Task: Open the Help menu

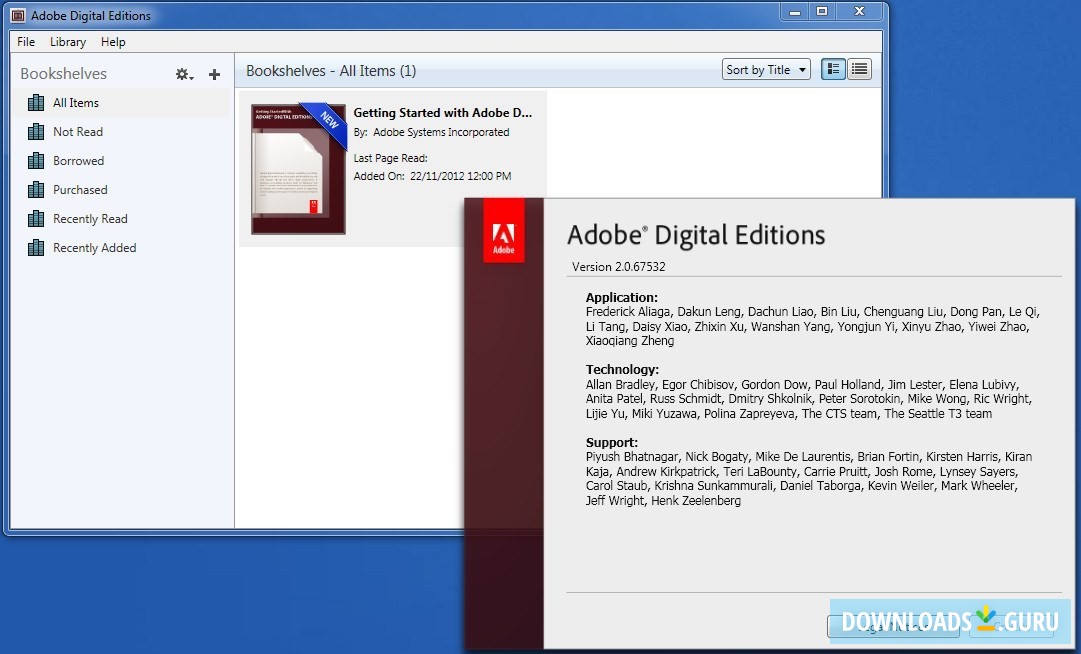Action: tap(113, 41)
